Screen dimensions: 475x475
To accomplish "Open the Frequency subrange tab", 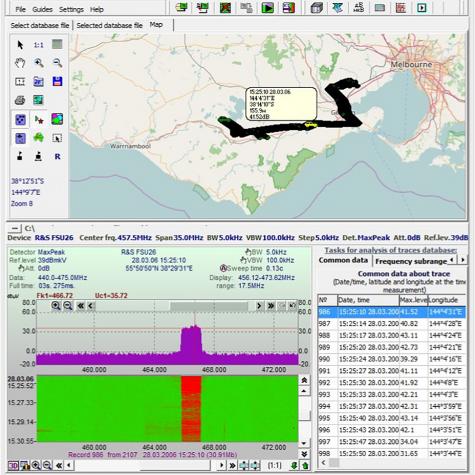I will pyautogui.click(x=411, y=261).
